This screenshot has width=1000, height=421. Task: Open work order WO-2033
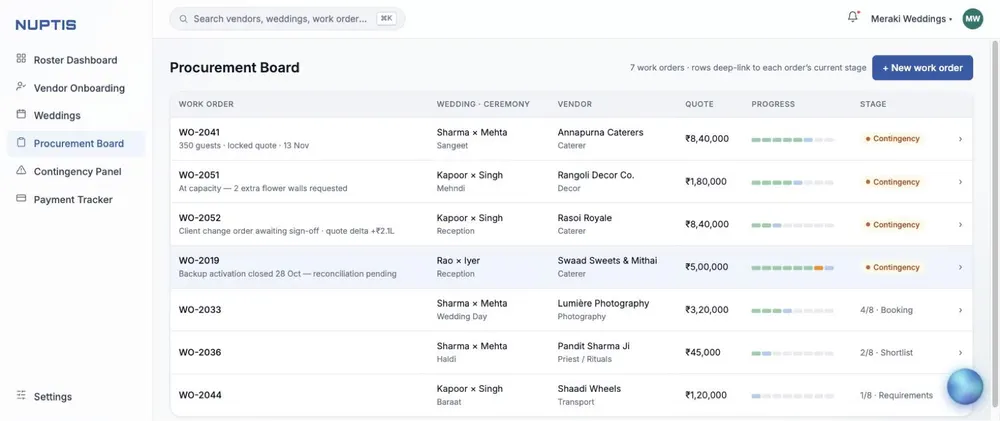coord(571,310)
